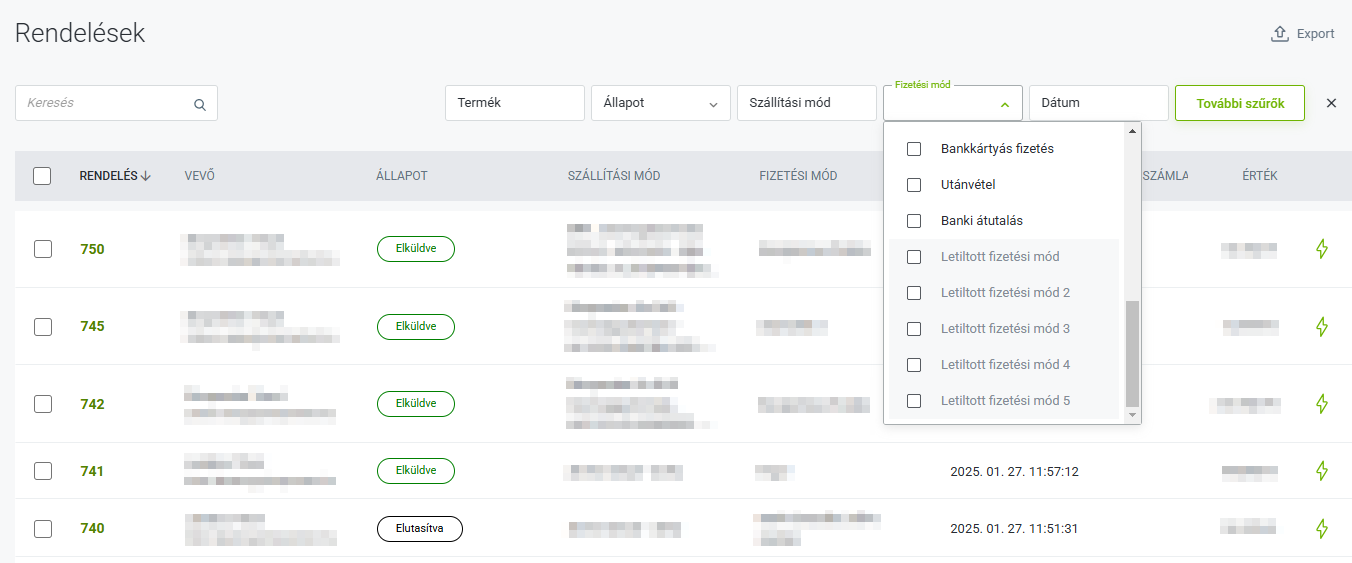Choose Letiltott fizetési mód 3 entry
The height and width of the screenshot is (563, 1352).
pos(1004,329)
